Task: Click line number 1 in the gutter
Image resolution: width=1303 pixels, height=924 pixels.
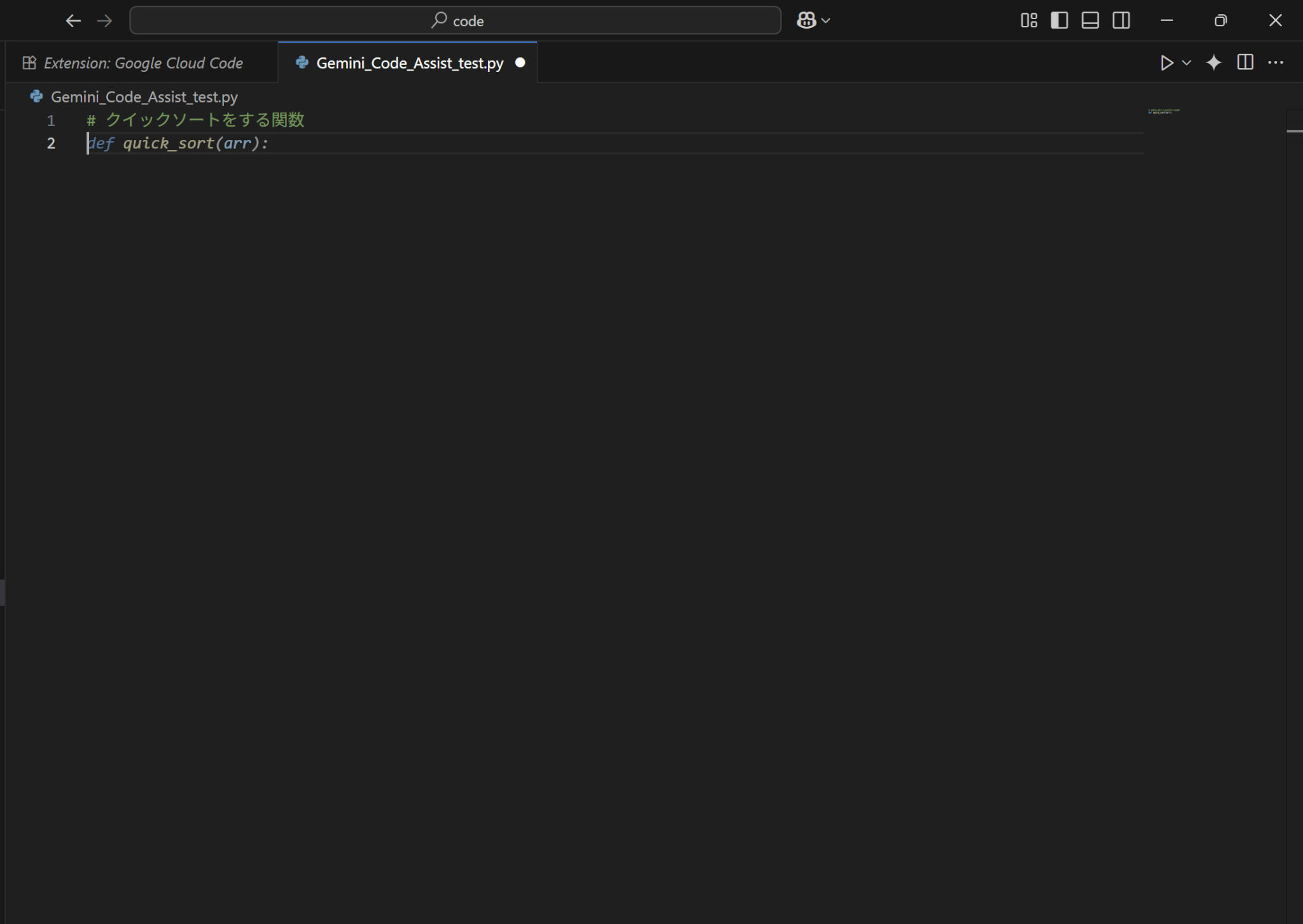Action: 51,120
